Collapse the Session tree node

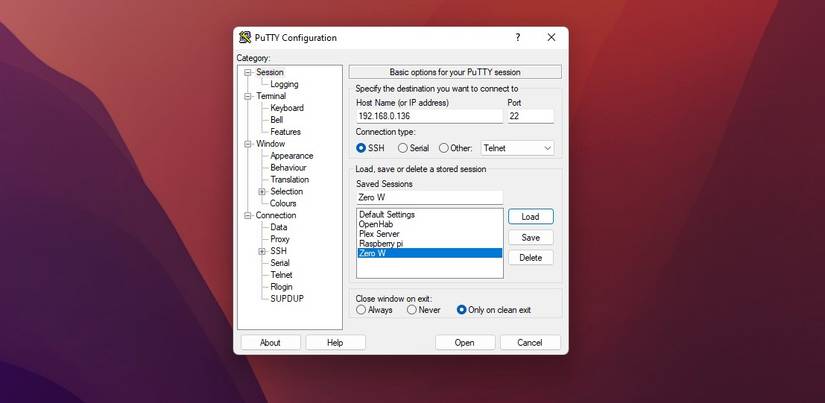click(248, 73)
